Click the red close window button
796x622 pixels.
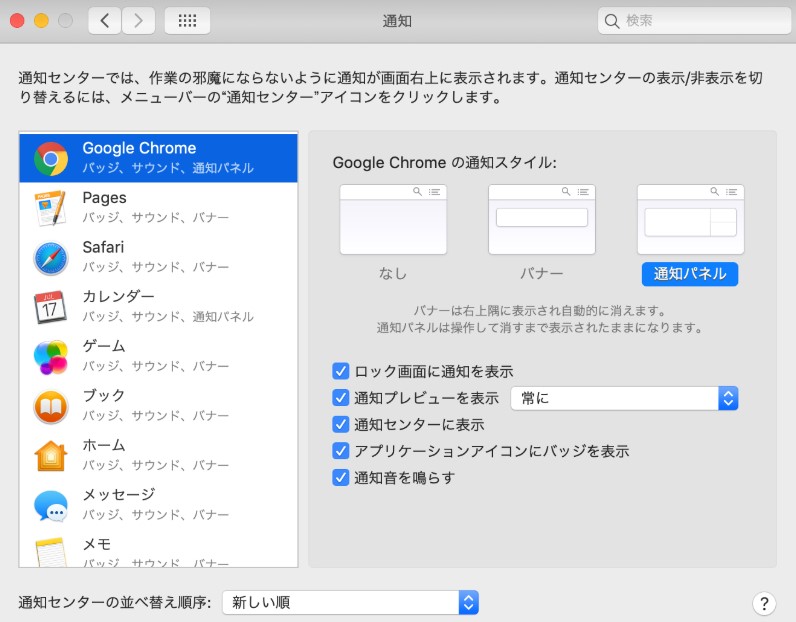point(17,21)
